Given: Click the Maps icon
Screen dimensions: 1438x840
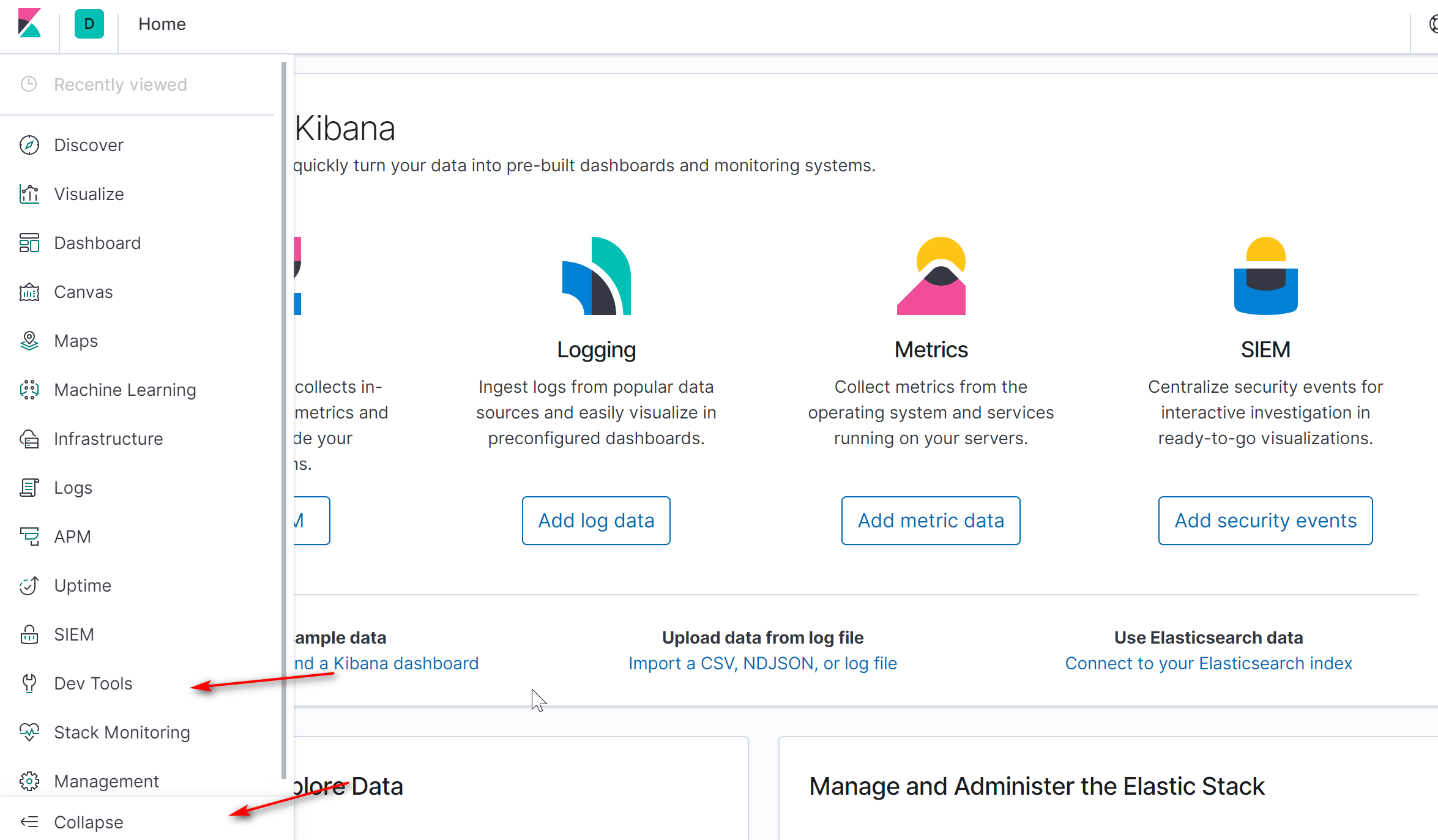Looking at the screenshot, I should pos(29,341).
